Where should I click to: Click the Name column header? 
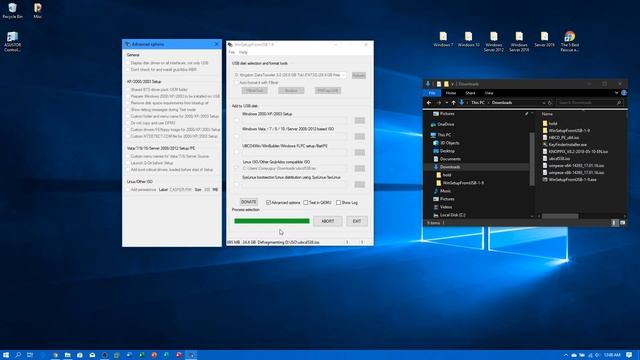(x=547, y=114)
